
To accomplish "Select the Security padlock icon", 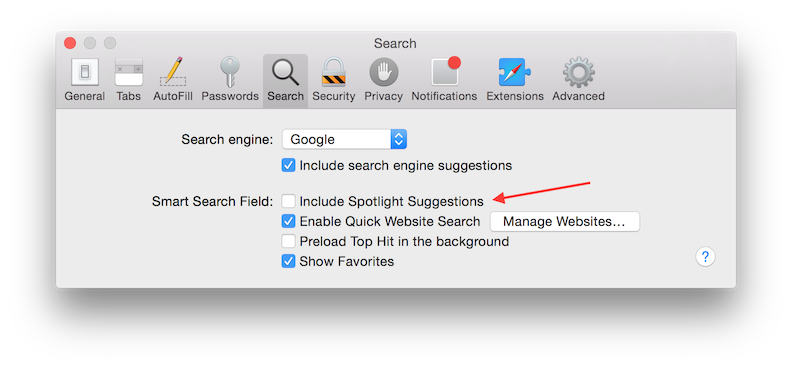I will [x=333, y=72].
